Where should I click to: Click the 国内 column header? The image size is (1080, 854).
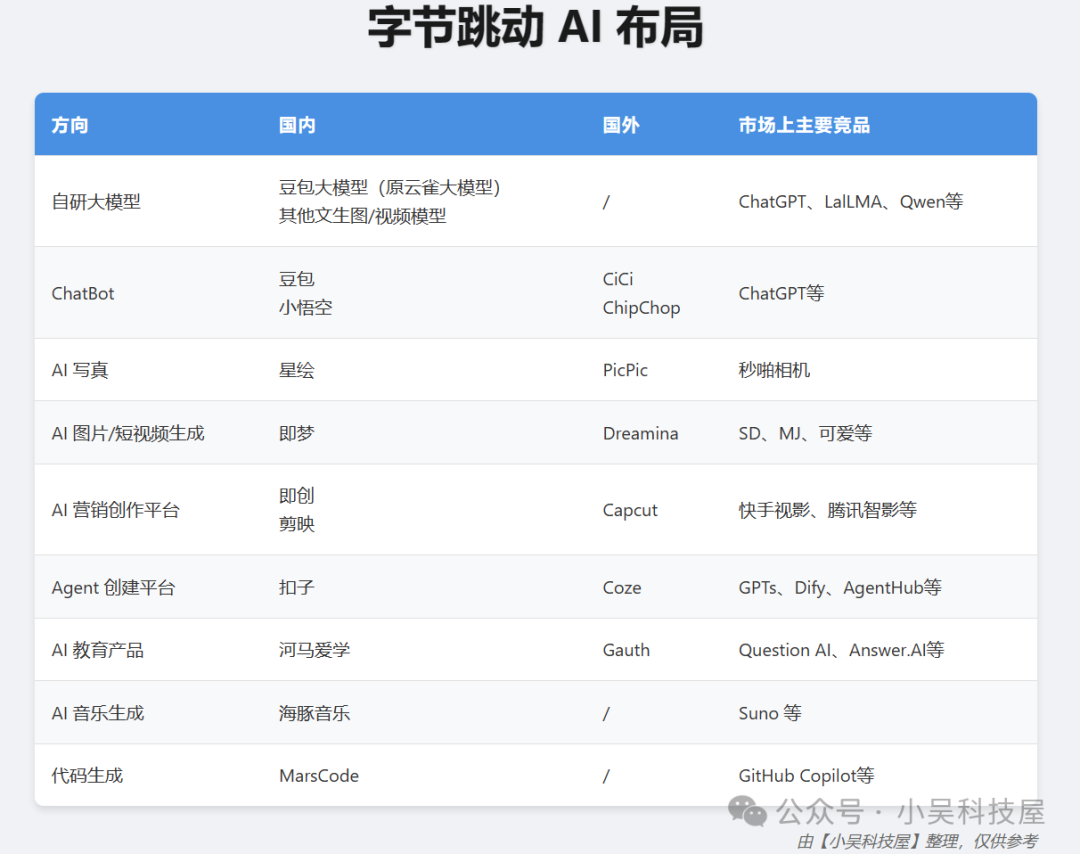point(297,125)
